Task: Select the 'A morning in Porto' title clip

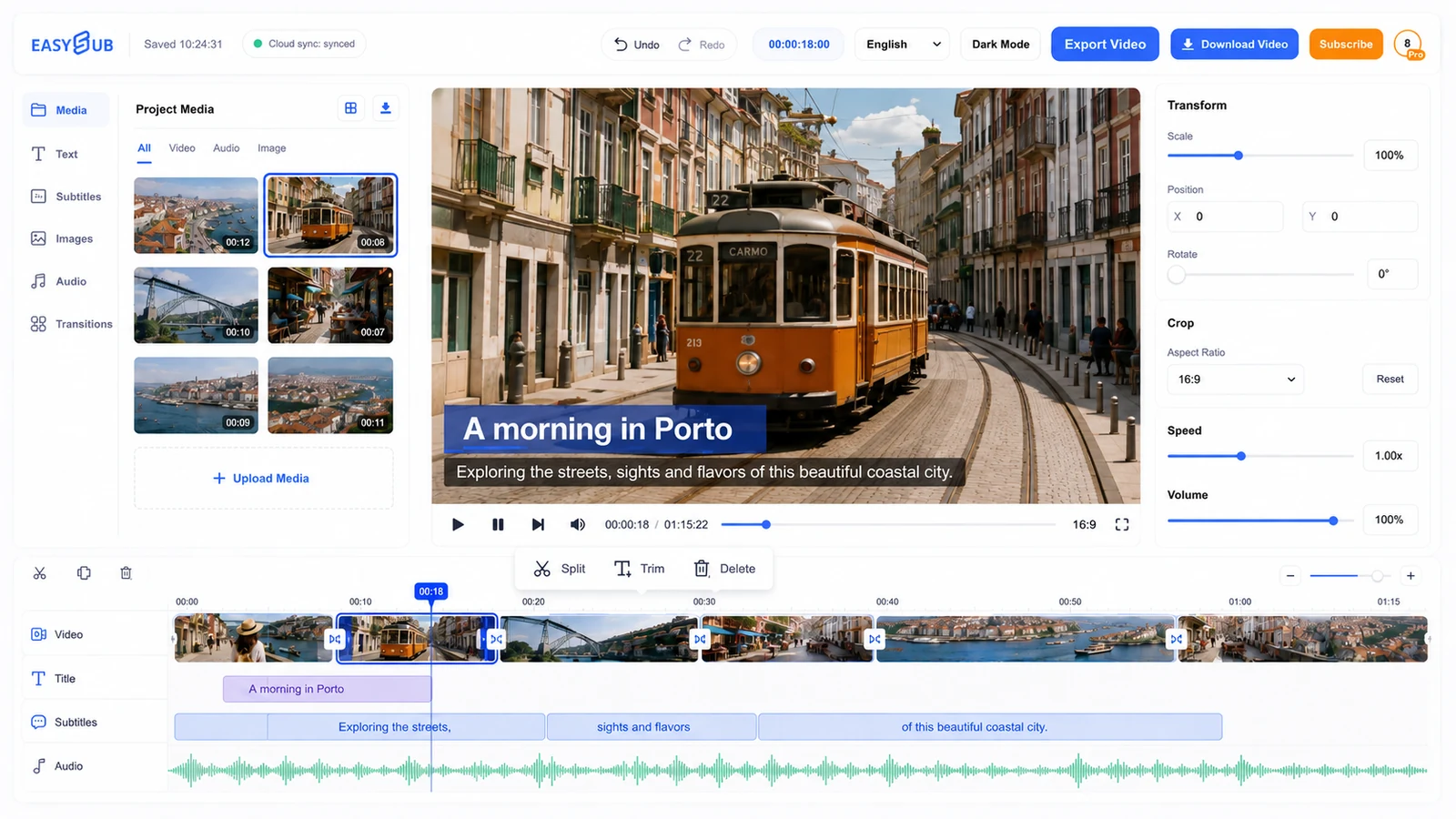Action: click(x=327, y=689)
